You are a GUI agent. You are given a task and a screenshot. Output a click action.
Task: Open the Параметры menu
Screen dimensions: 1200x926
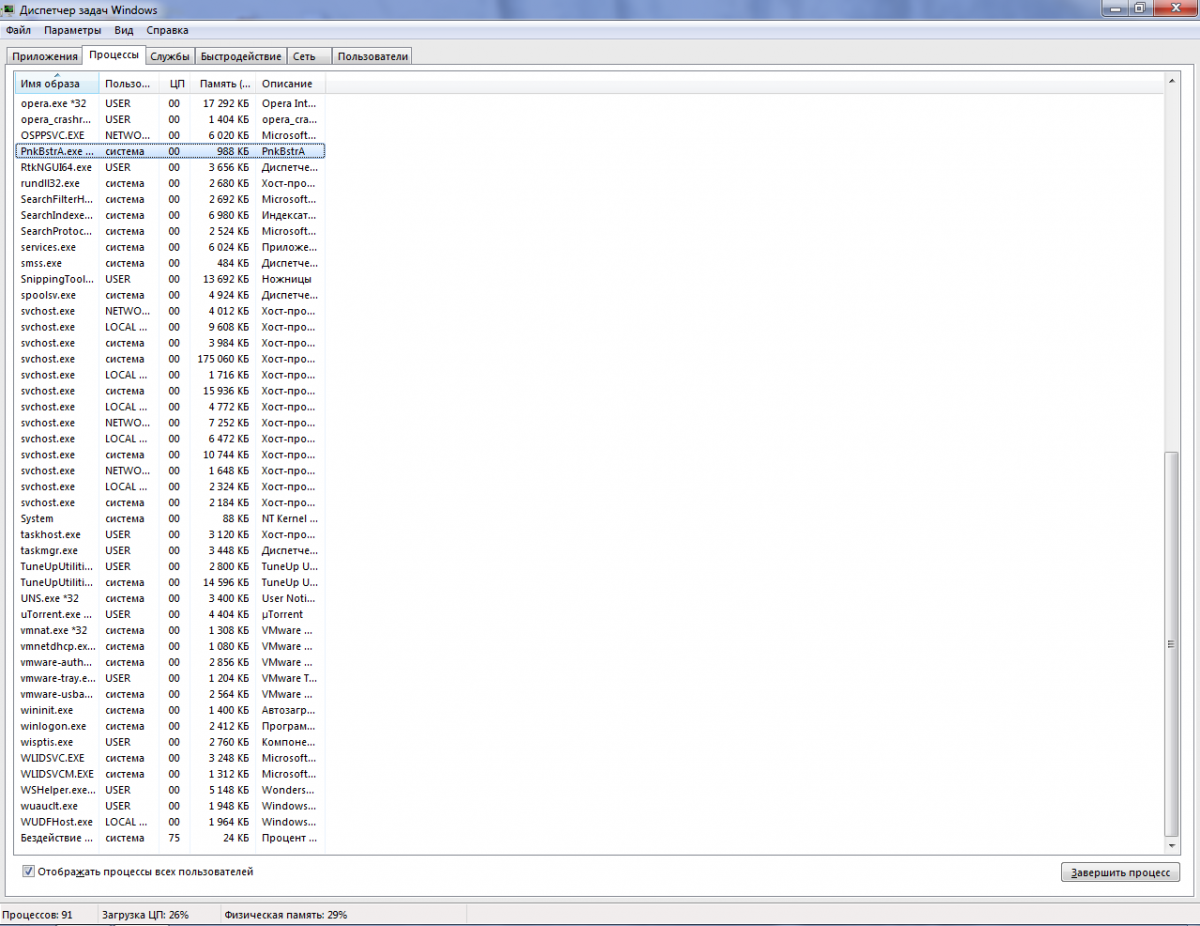(73, 30)
